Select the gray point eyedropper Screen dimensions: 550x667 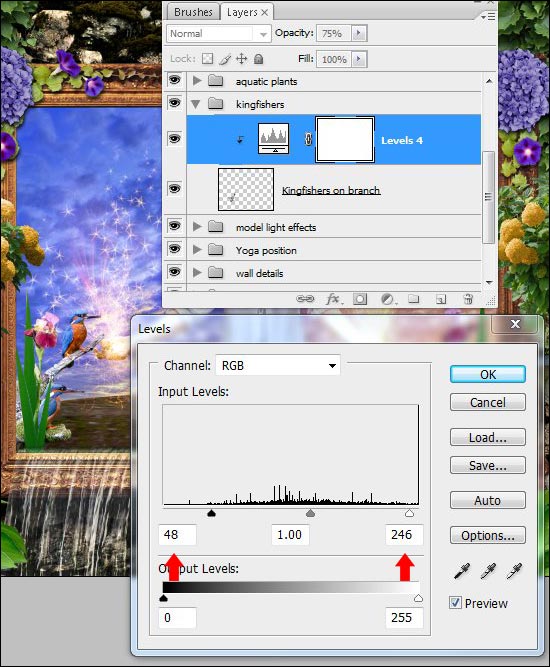(x=488, y=571)
